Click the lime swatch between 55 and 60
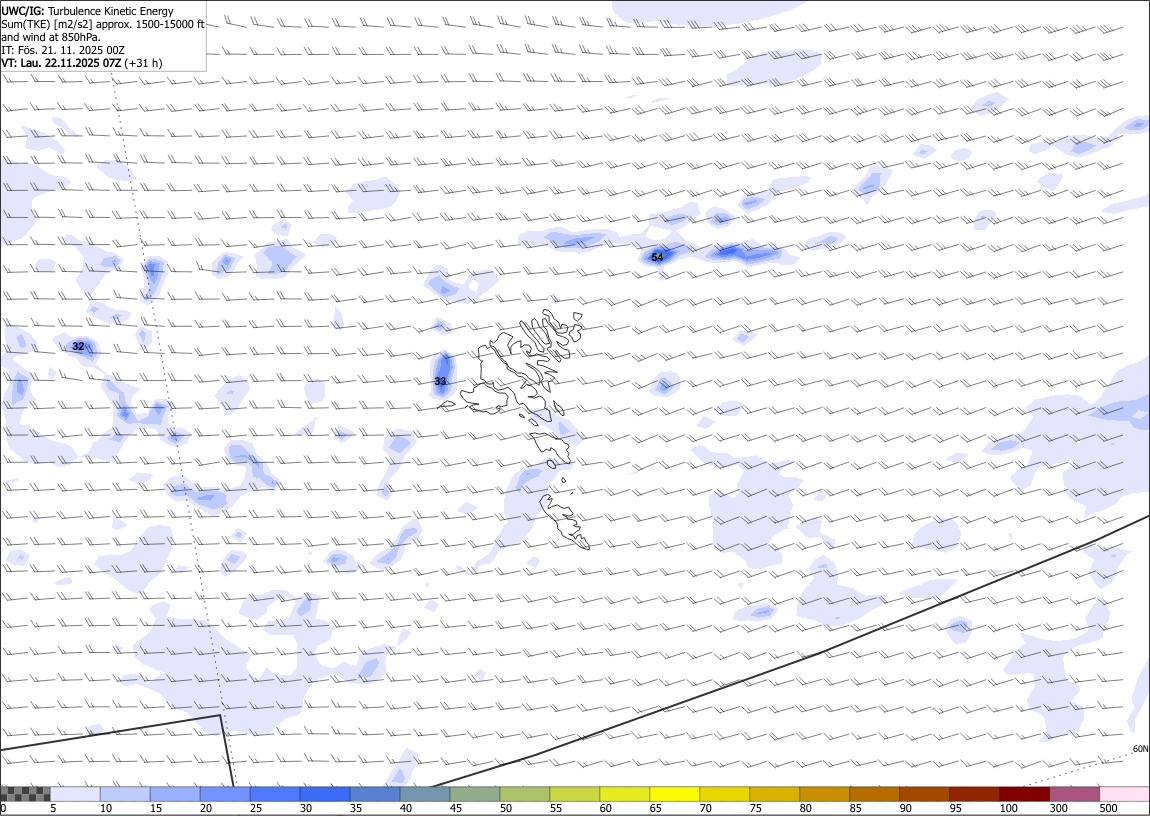Image resolution: width=1150 pixels, height=816 pixels. pos(574,794)
